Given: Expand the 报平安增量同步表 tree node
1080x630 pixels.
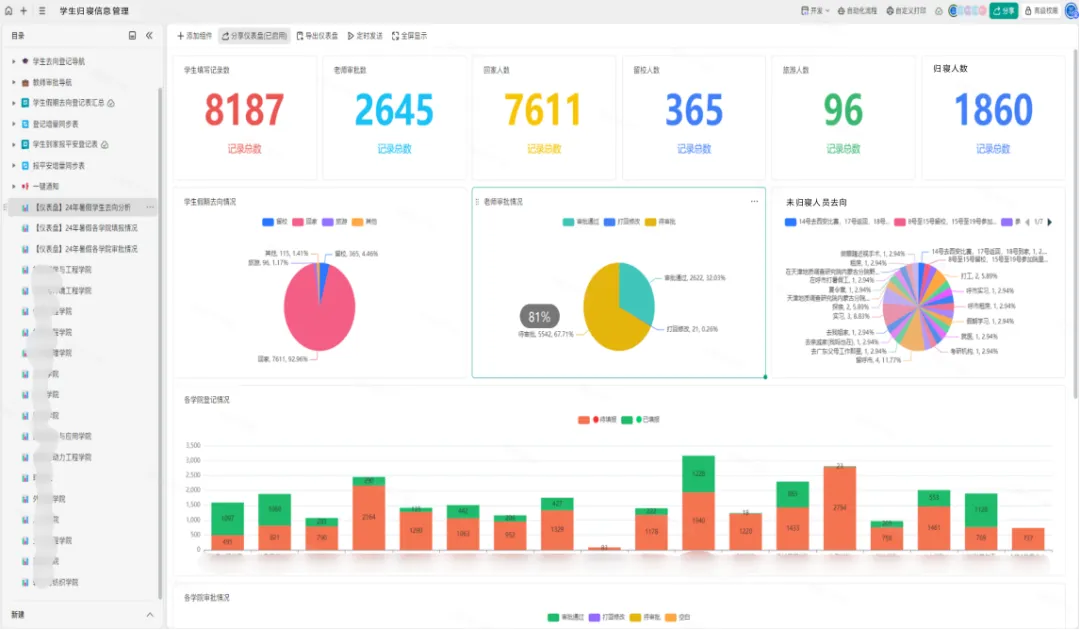Looking at the screenshot, I should click(13, 166).
